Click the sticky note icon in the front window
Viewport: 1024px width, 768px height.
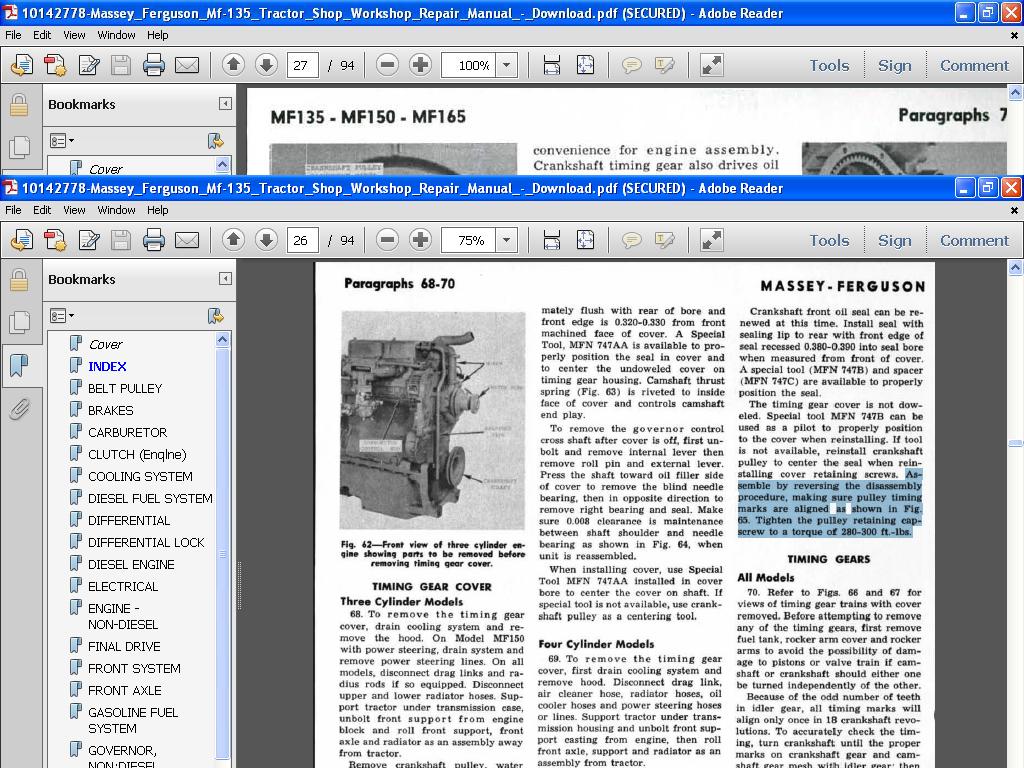point(631,240)
